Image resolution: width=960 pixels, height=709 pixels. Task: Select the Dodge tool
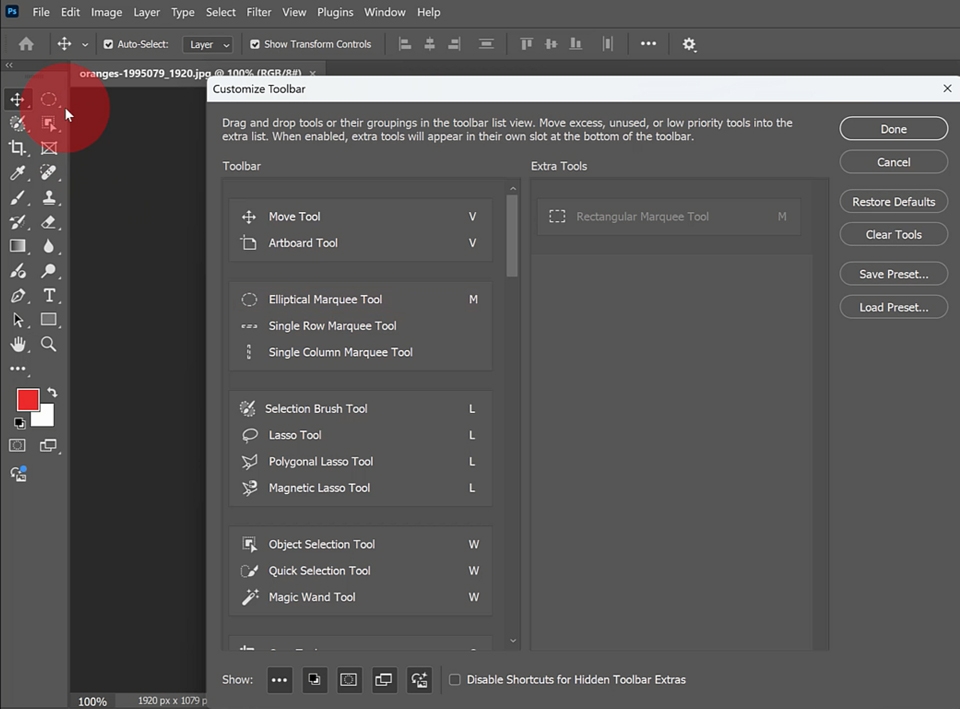pyautogui.click(x=48, y=271)
